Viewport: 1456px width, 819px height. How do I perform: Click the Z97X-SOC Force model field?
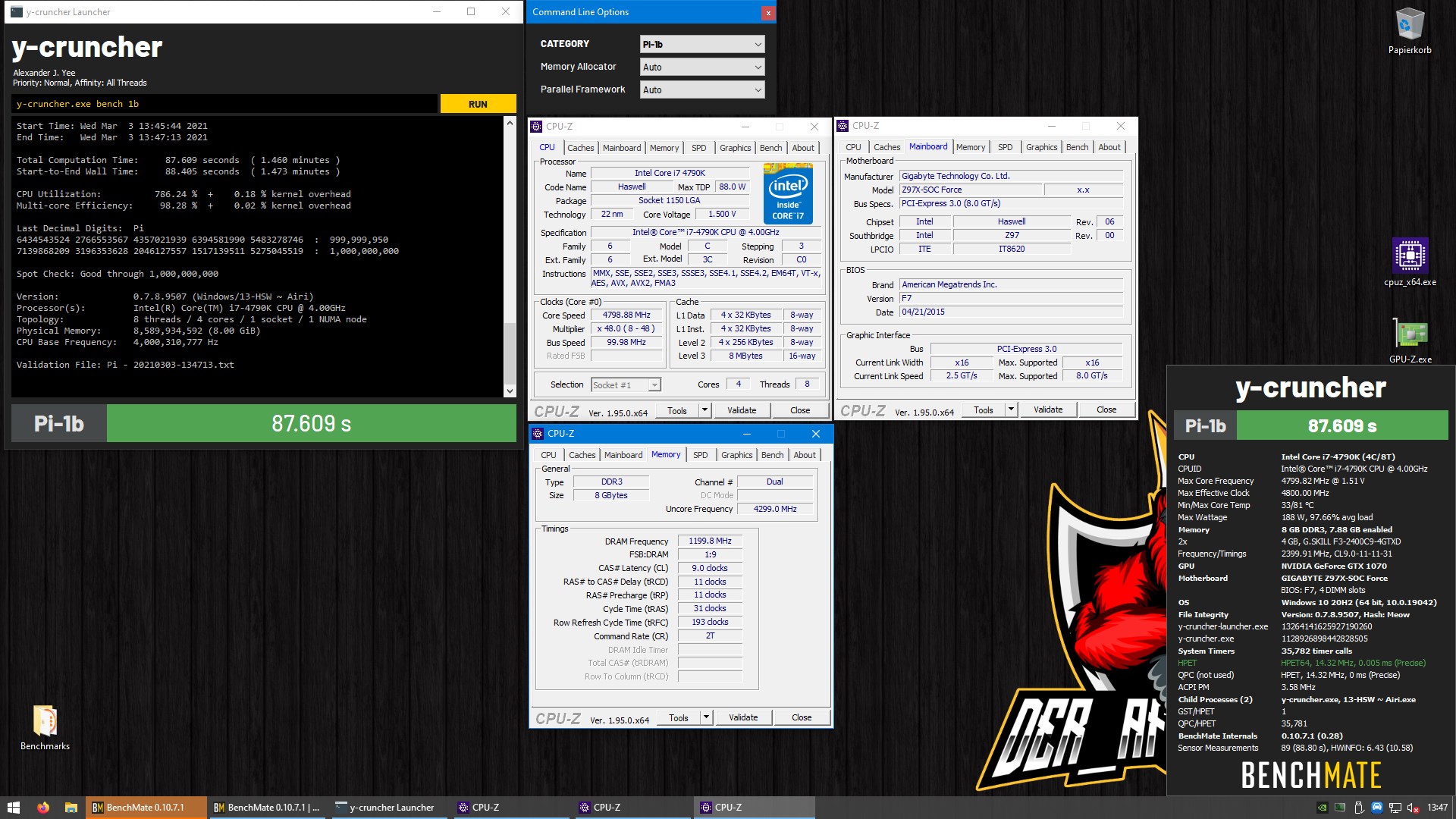(x=969, y=190)
